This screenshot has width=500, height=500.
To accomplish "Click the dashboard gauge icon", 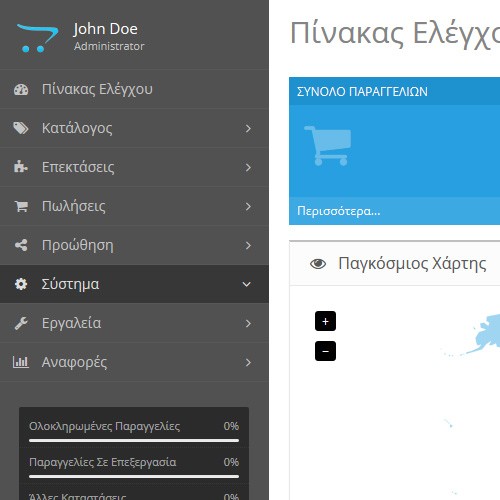I will tap(21, 89).
